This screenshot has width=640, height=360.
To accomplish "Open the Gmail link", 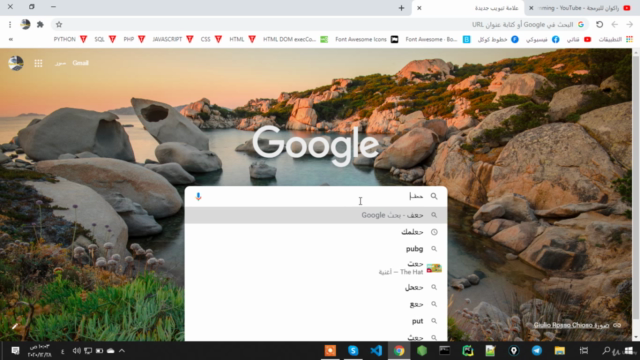I will coord(80,63).
